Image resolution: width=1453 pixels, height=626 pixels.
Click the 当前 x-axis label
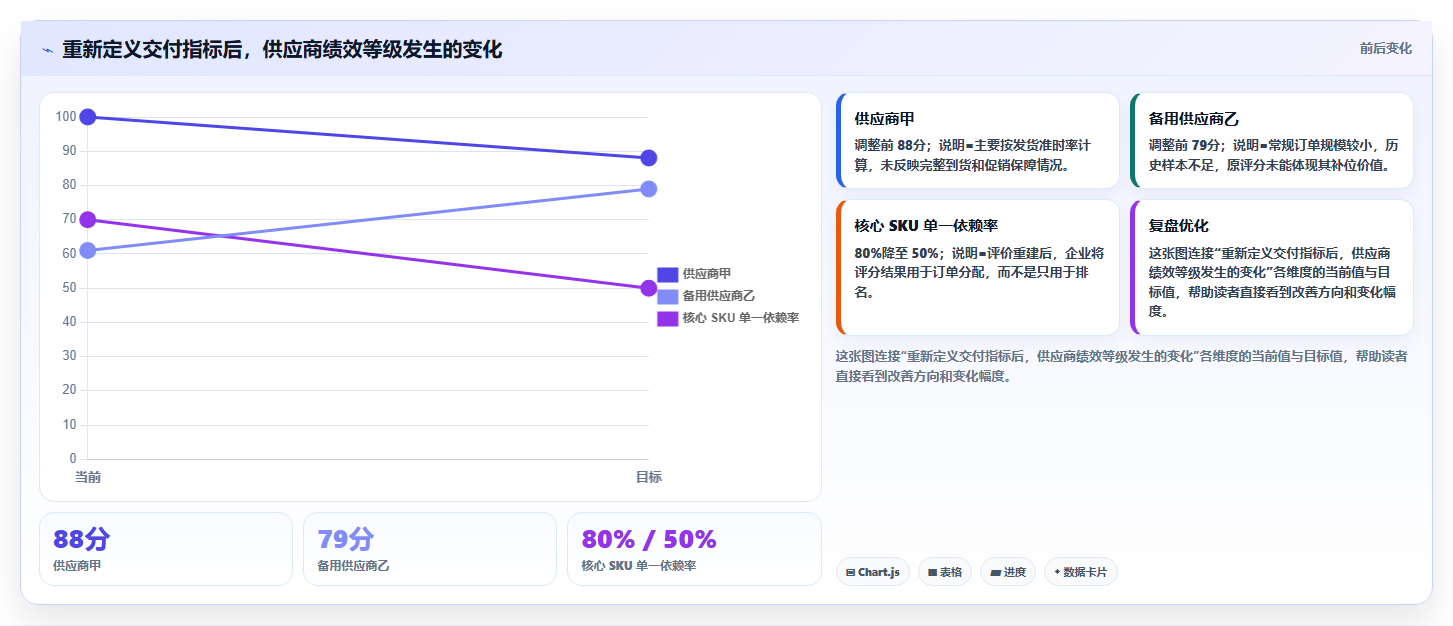pyautogui.click(x=88, y=477)
